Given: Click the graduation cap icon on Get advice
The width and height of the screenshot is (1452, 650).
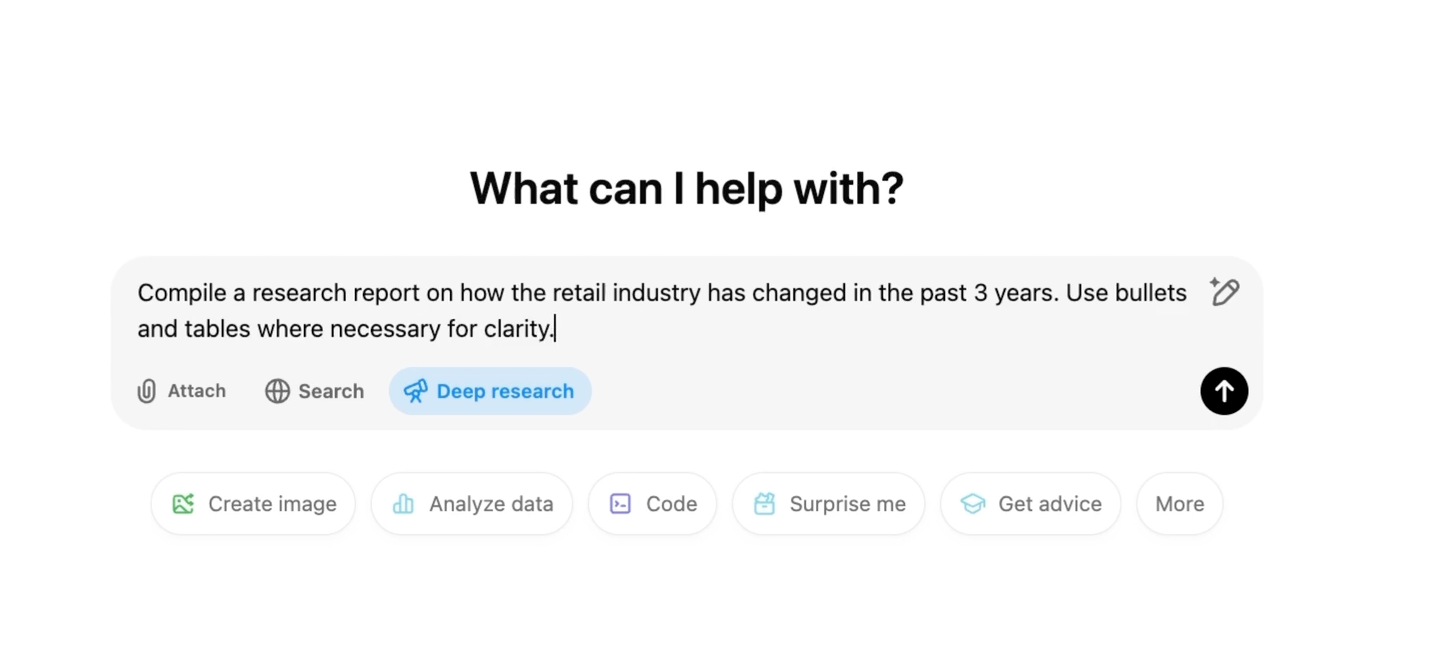Looking at the screenshot, I should click(973, 504).
